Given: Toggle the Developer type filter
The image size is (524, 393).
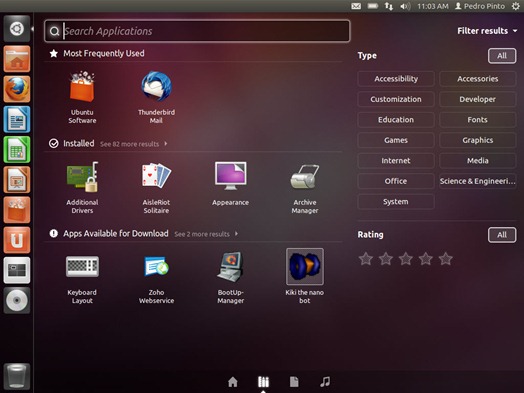Looking at the screenshot, I should tap(478, 99).
